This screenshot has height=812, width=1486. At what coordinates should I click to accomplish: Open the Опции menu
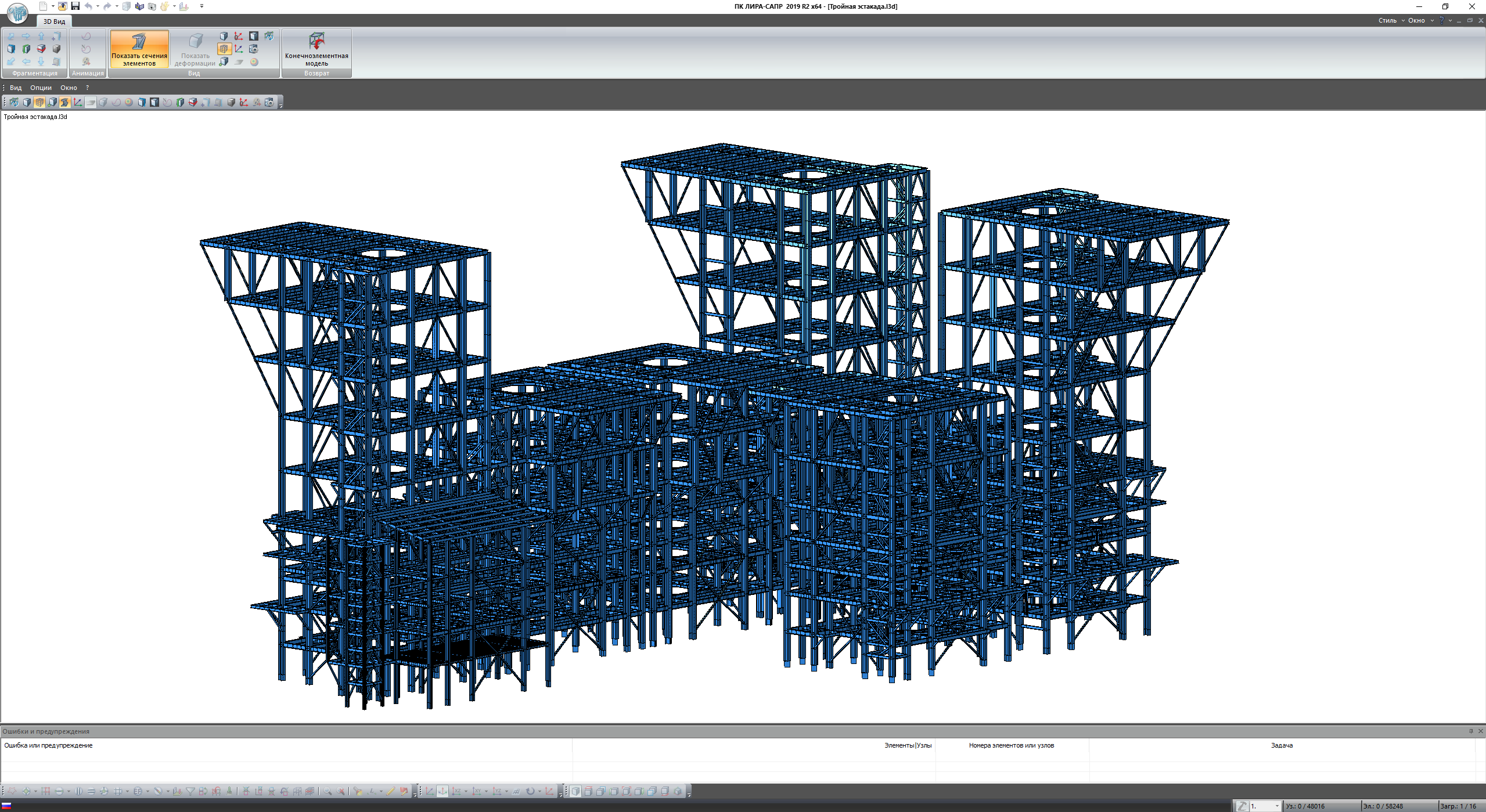(41, 88)
